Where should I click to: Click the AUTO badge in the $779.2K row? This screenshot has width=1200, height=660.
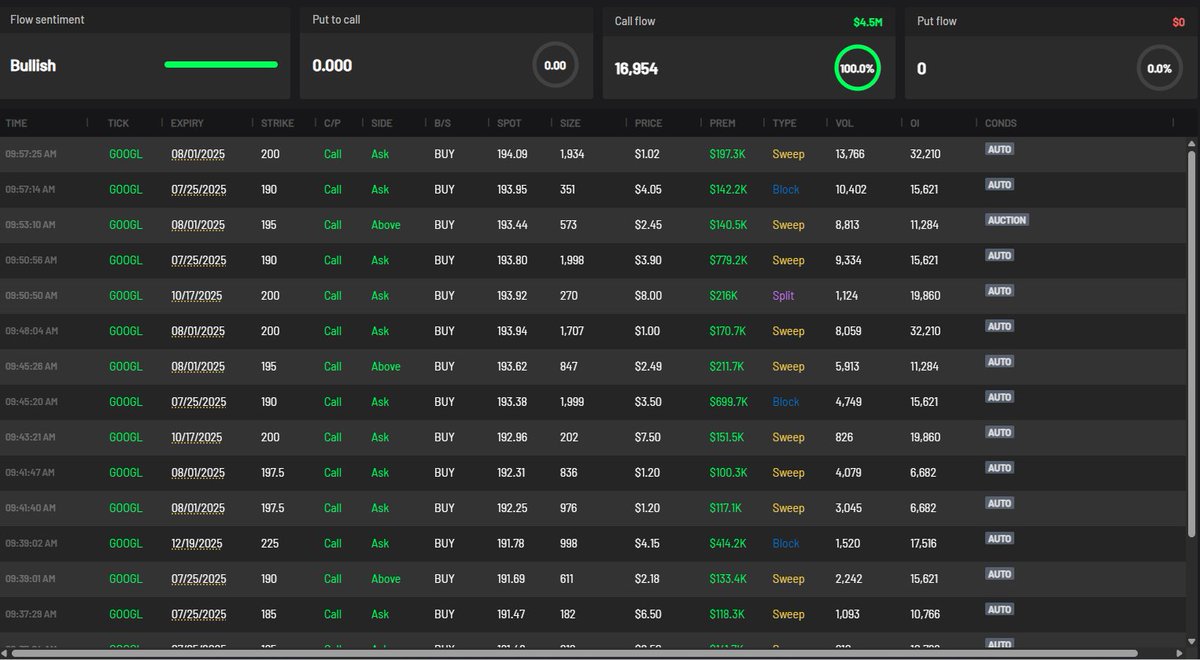[999, 255]
